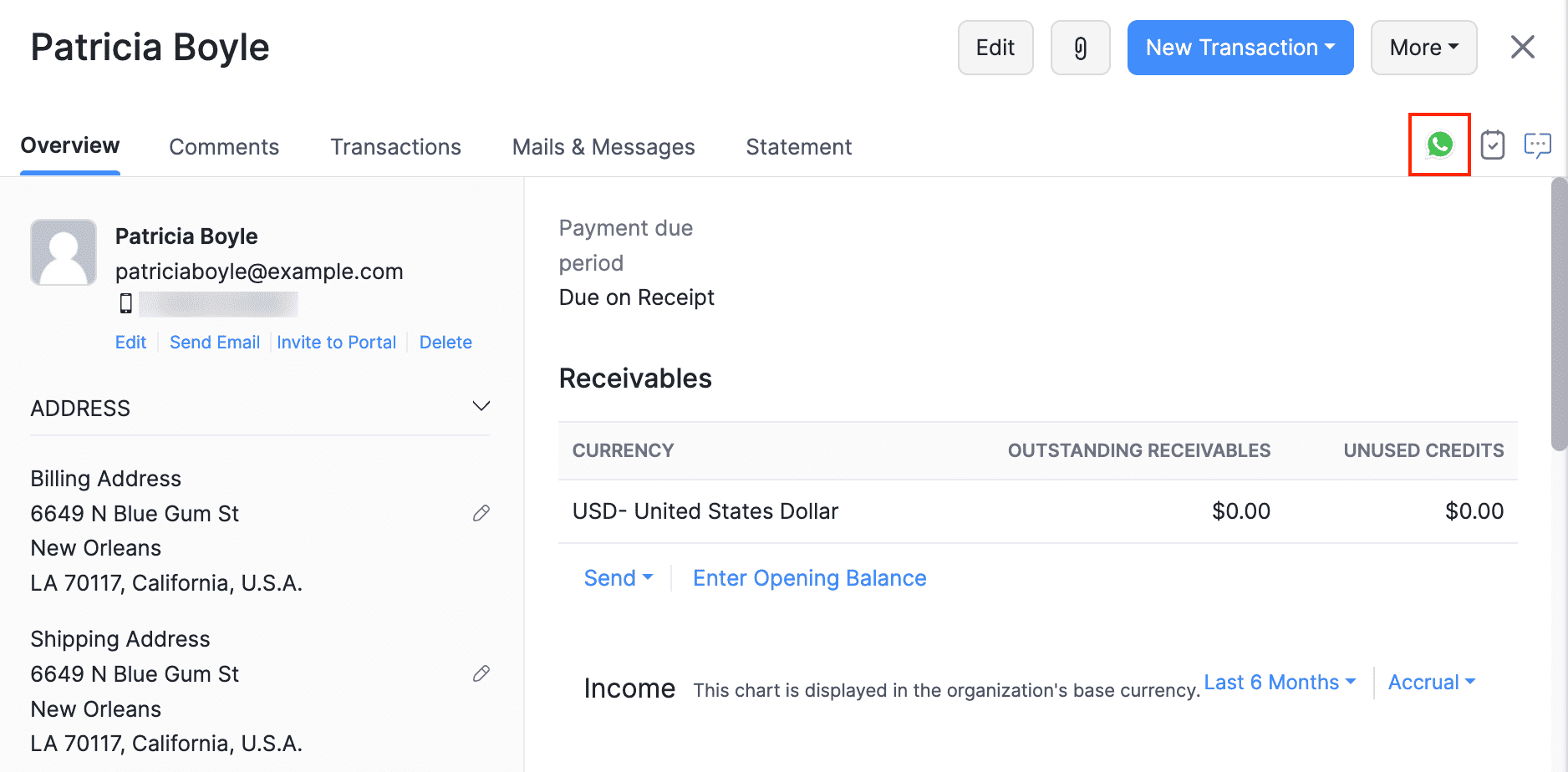Click Patricia Boyle's avatar picture

(64, 252)
